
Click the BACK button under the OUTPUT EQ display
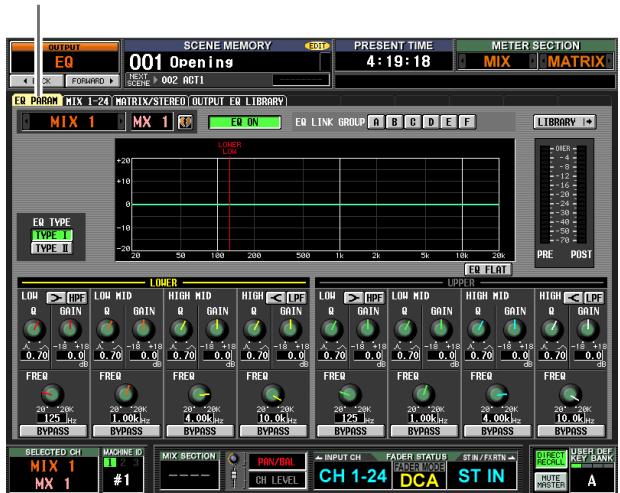tap(36, 81)
